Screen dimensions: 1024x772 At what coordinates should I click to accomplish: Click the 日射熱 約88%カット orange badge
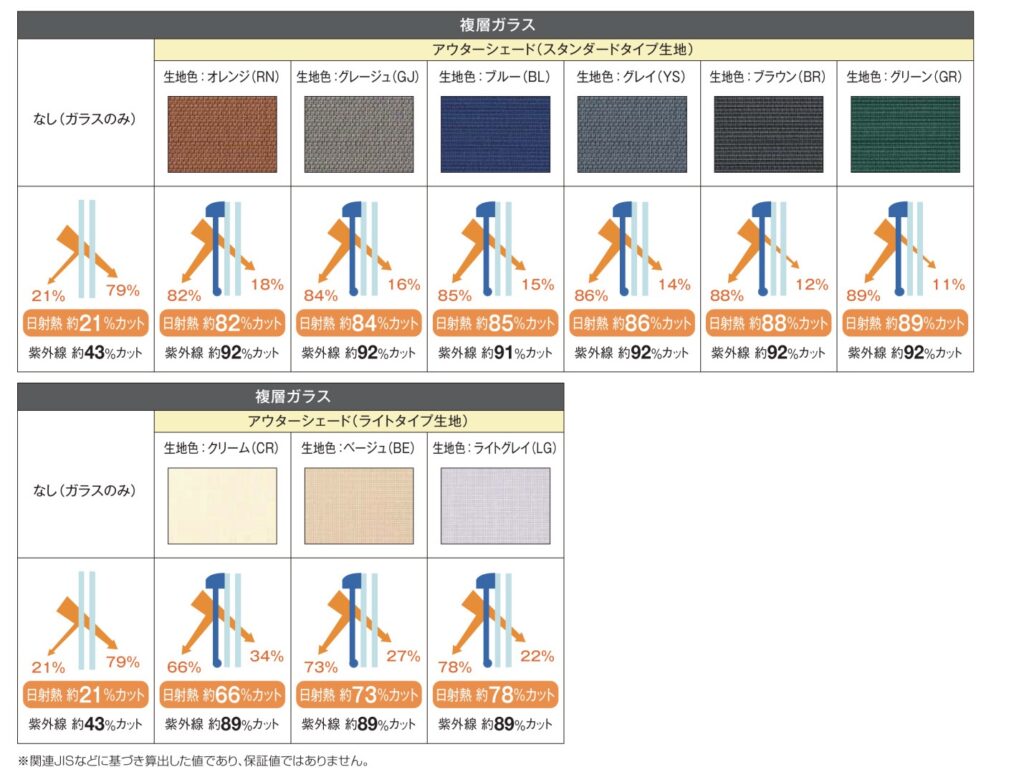(x=768, y=323)
